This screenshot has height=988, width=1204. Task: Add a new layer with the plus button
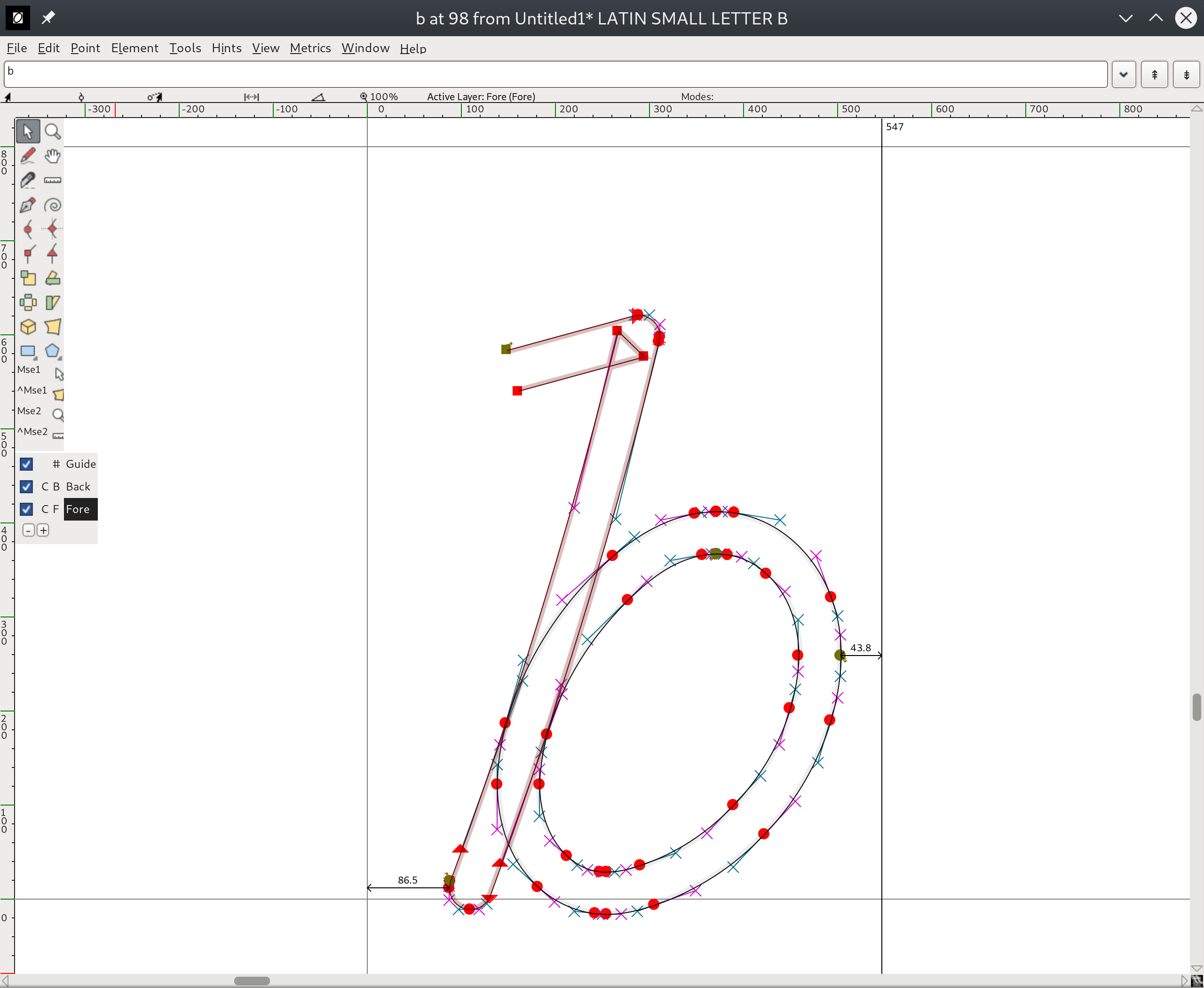43,530
